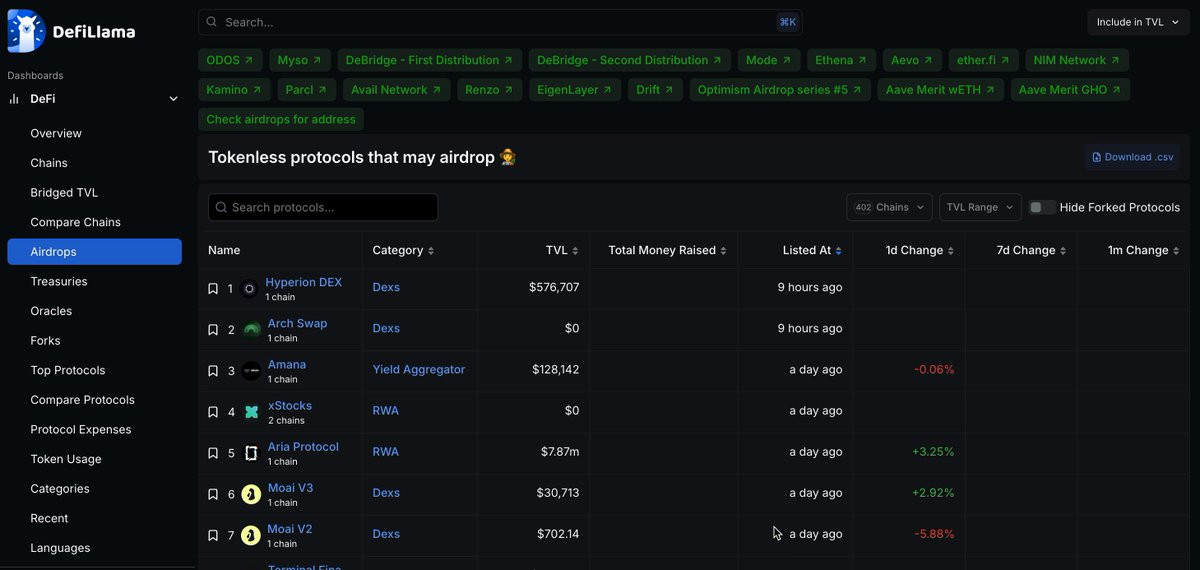
Task: Click the Search protocols input field
Action: (323, 207)
